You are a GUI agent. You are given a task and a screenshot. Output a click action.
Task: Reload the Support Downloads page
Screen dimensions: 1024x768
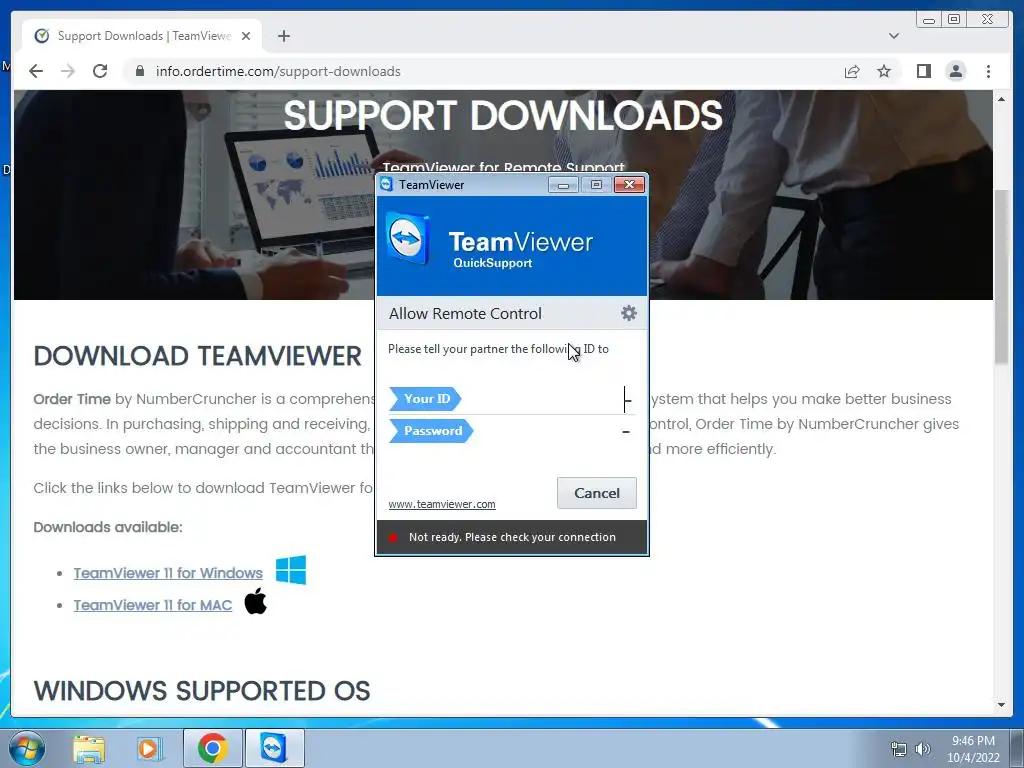pyautogui.click(x=100, y=71)
